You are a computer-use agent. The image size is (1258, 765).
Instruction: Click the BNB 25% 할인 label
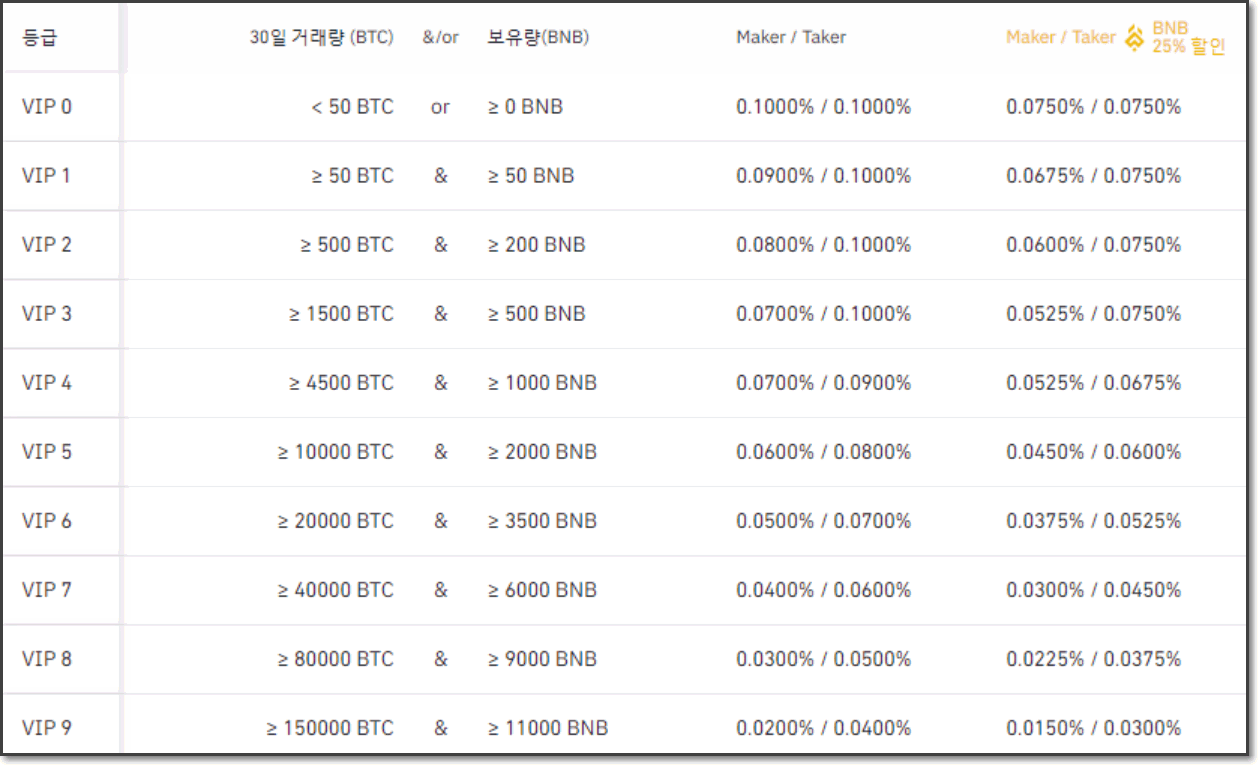[1188, 38]
